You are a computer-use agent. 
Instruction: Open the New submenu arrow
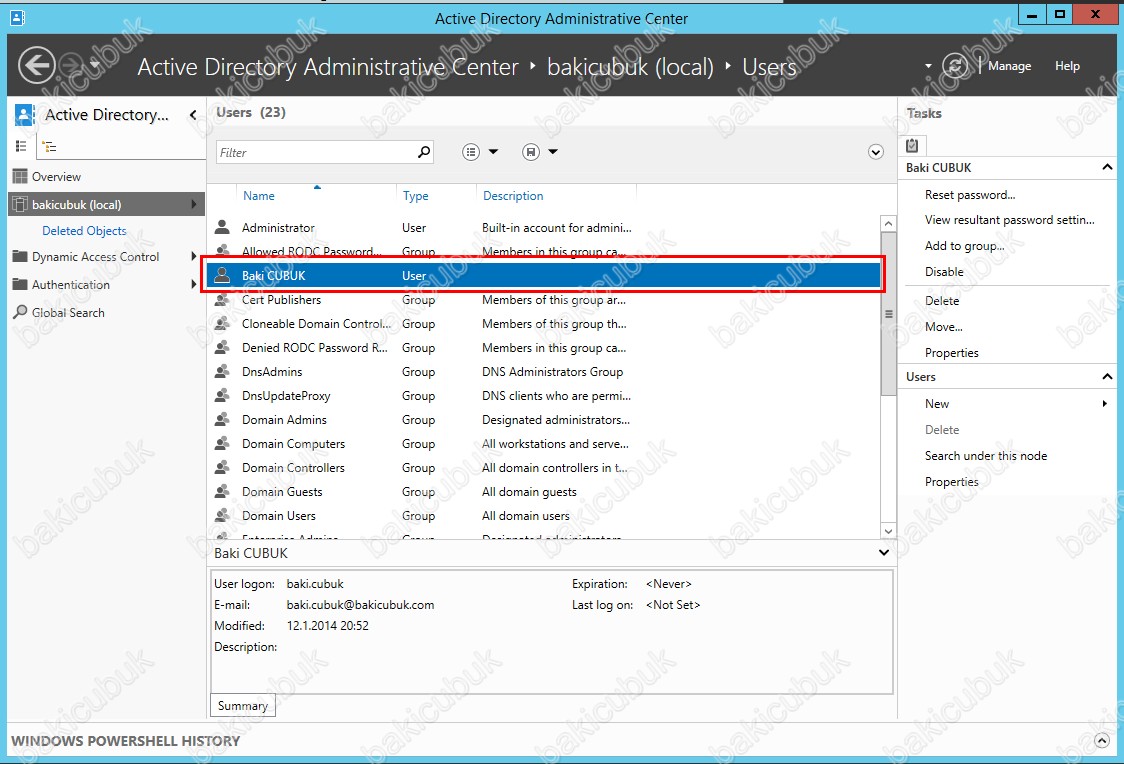point(1105,404)
